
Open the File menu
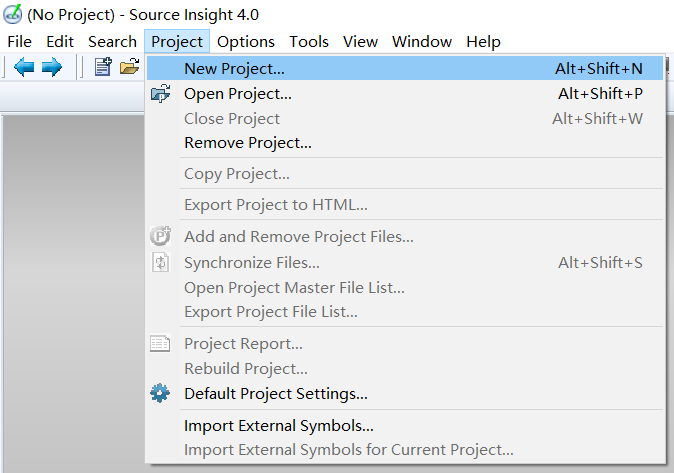(x=19, y=42)
